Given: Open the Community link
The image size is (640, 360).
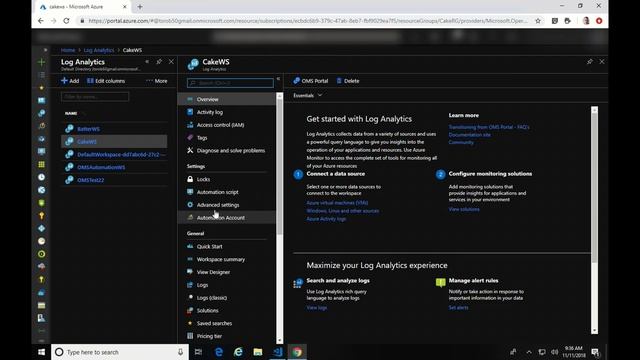Looking at the screenshot, I should [461, 142].
